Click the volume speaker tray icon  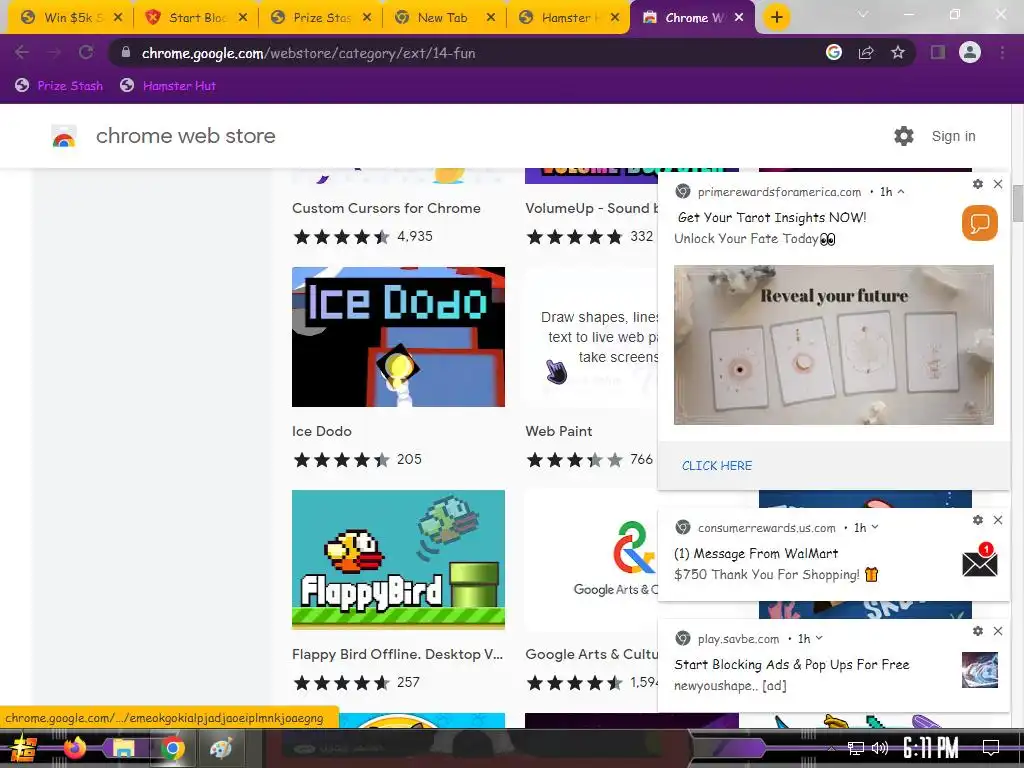click(880, 748)
